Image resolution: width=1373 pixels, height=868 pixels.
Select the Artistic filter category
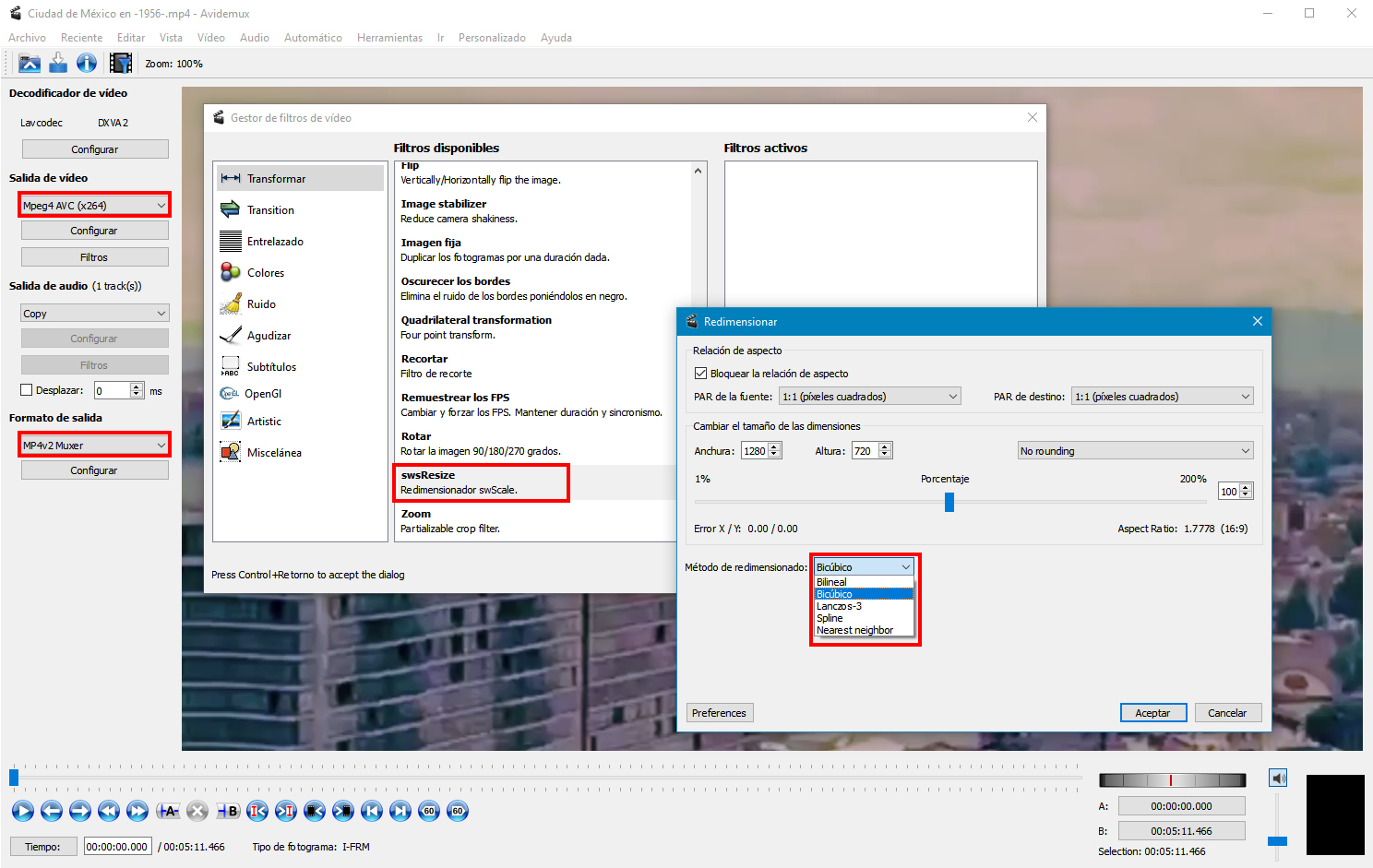click(x=300, y=421)
